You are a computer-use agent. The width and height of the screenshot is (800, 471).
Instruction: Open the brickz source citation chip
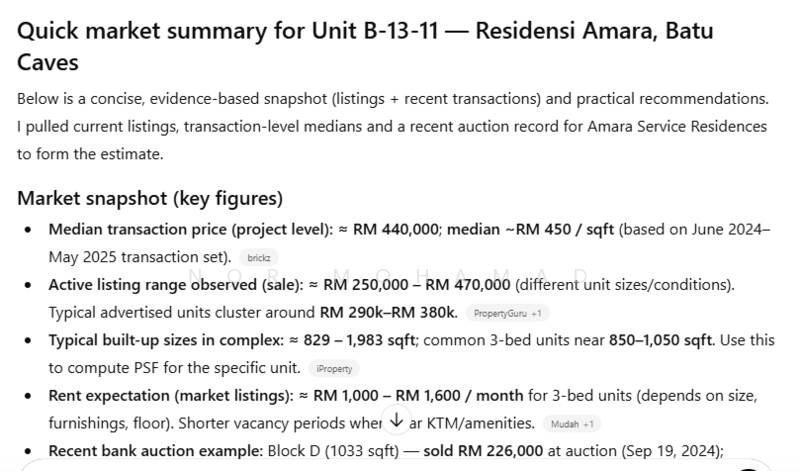coord(259,257)
